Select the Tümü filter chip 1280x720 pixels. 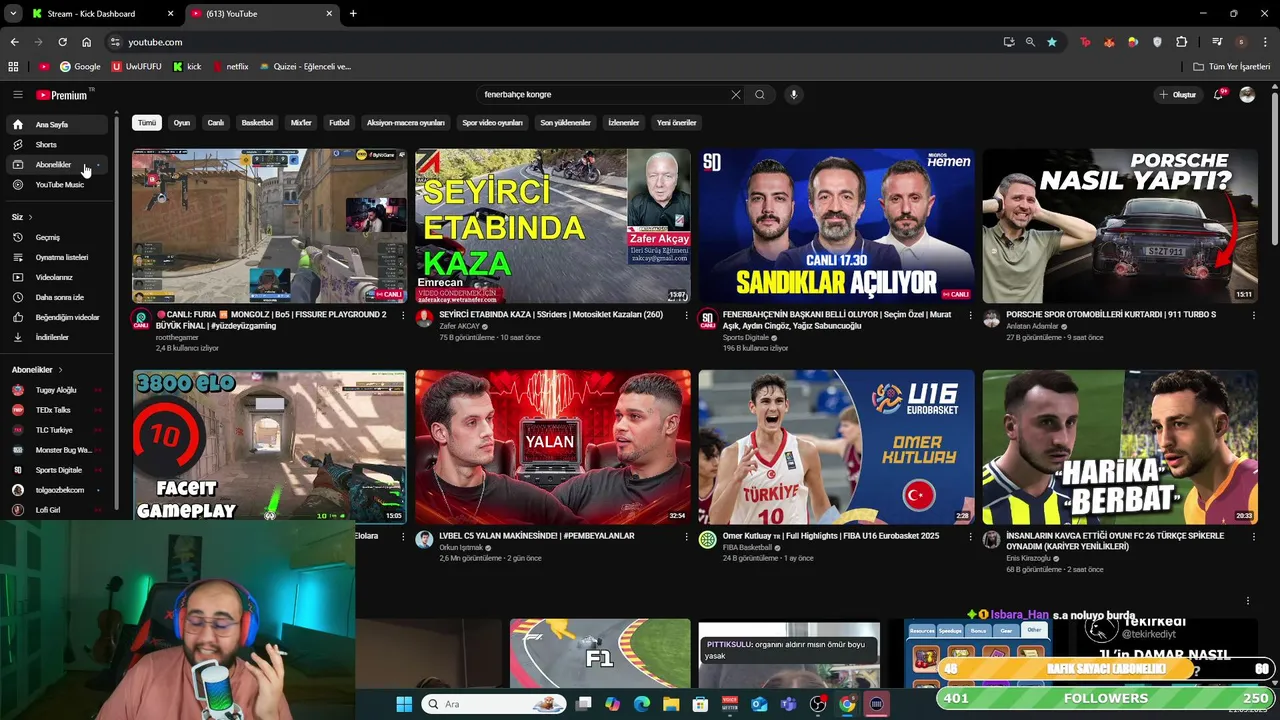coord(147,123)
